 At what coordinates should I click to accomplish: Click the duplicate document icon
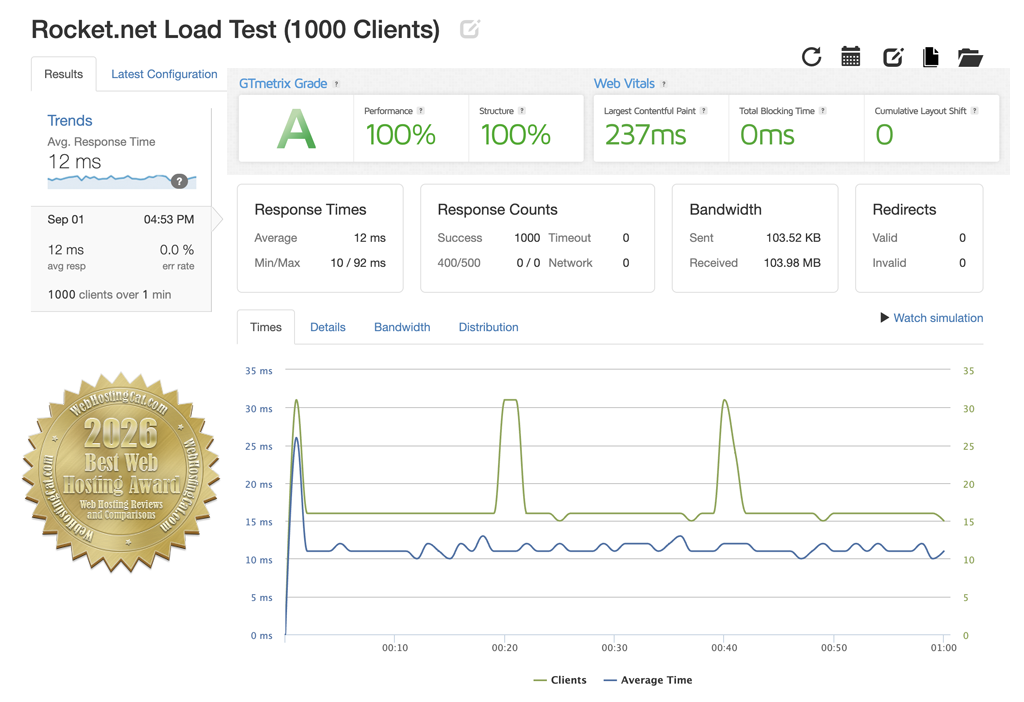[x=931, y=57]
